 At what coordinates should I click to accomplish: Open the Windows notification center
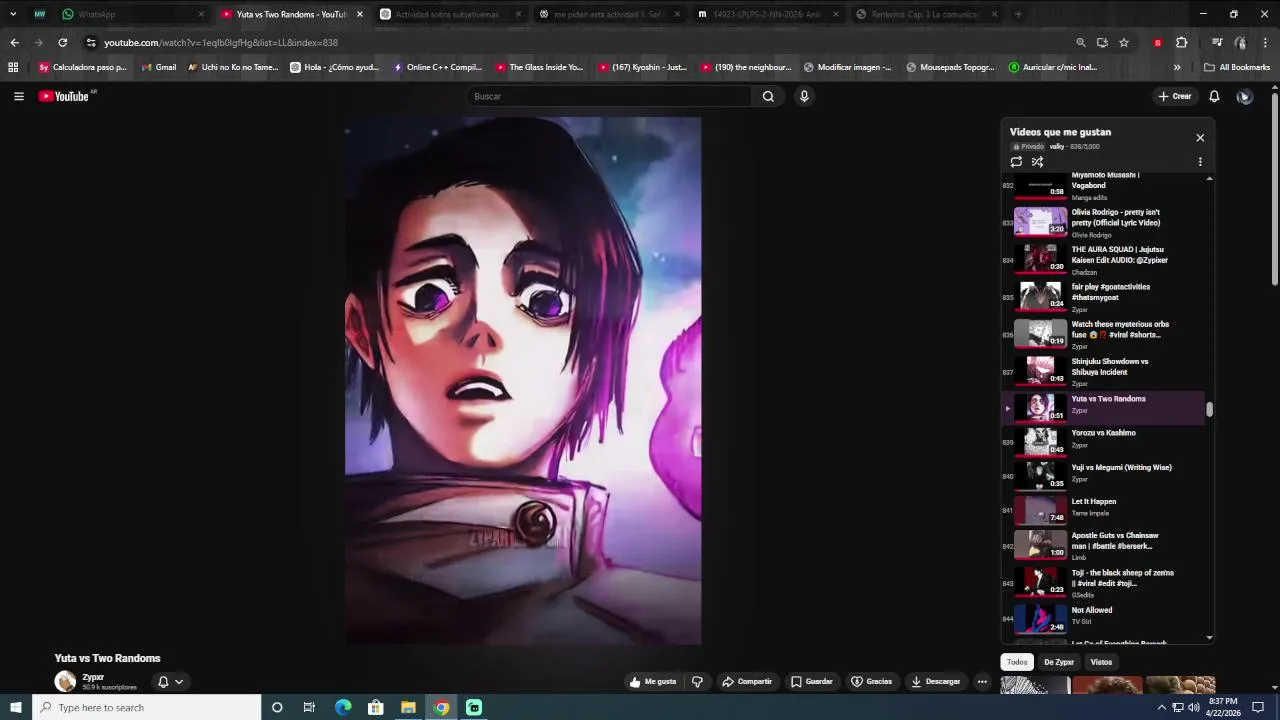click(1258, 707)
